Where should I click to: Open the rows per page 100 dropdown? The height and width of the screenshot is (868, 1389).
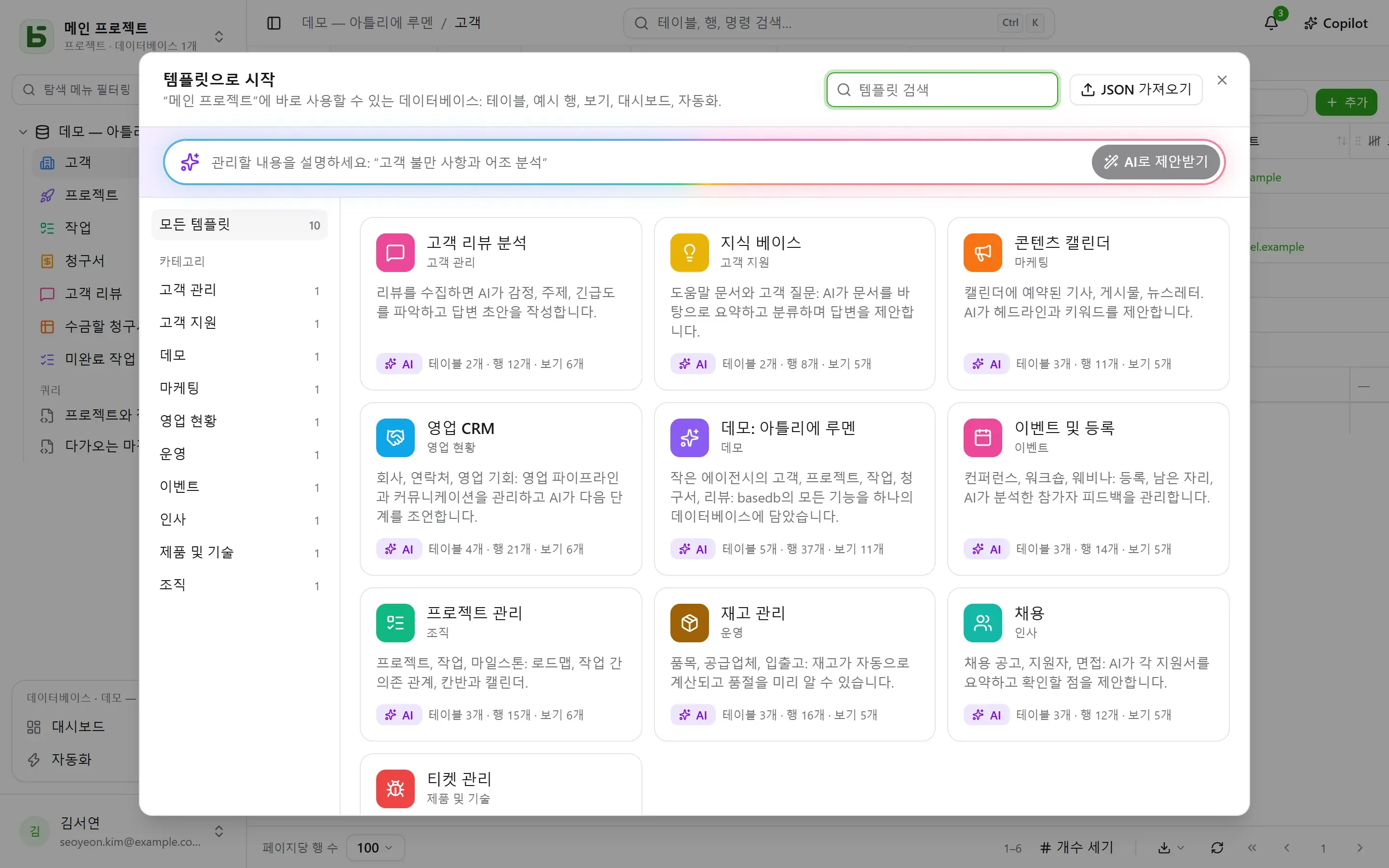(375, 848)
